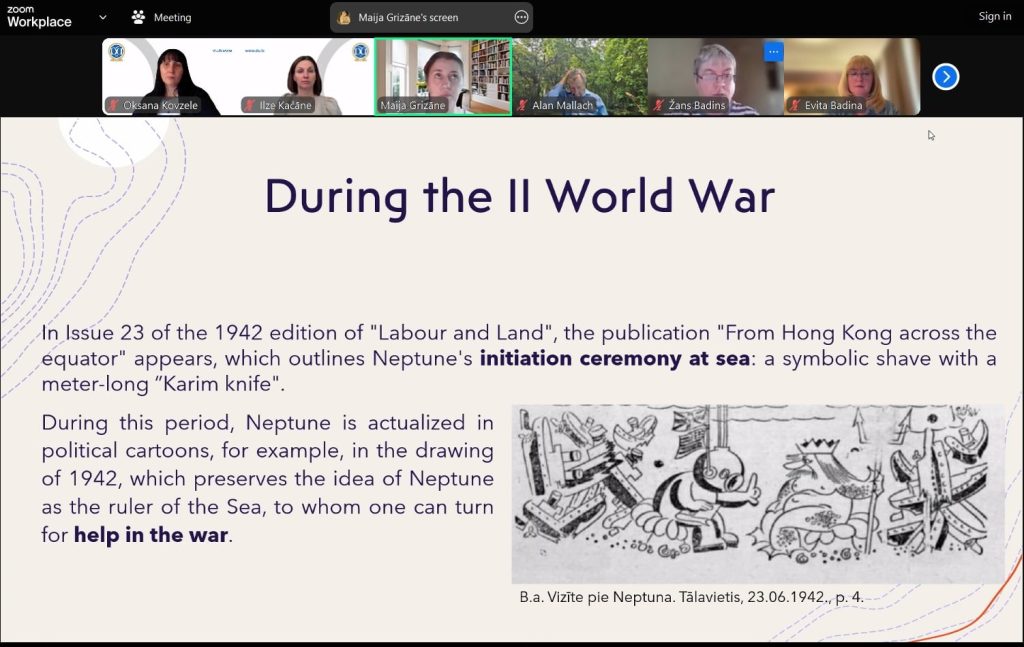Select Evita Badina's video thumbnail
1024x647 pixels.
(x=852, y=76)
